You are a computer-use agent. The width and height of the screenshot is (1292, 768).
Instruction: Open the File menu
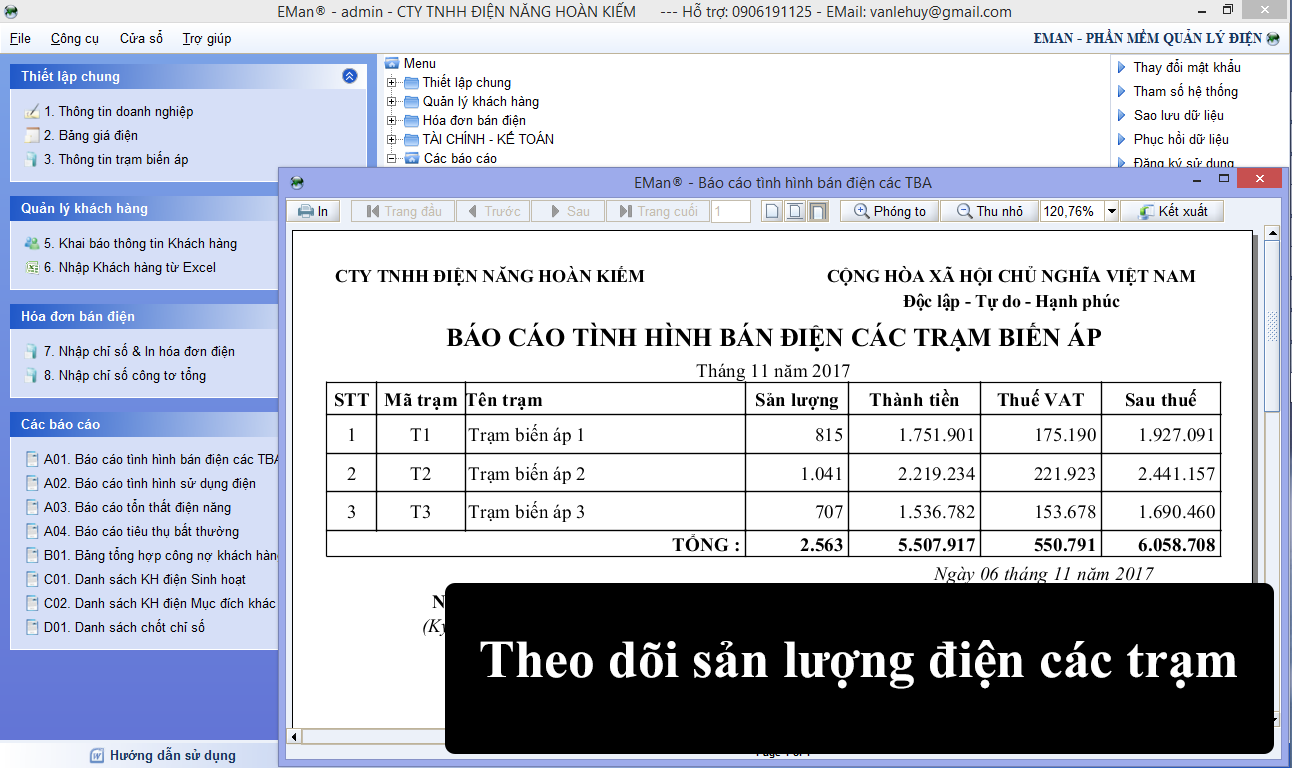click(20, 38)
